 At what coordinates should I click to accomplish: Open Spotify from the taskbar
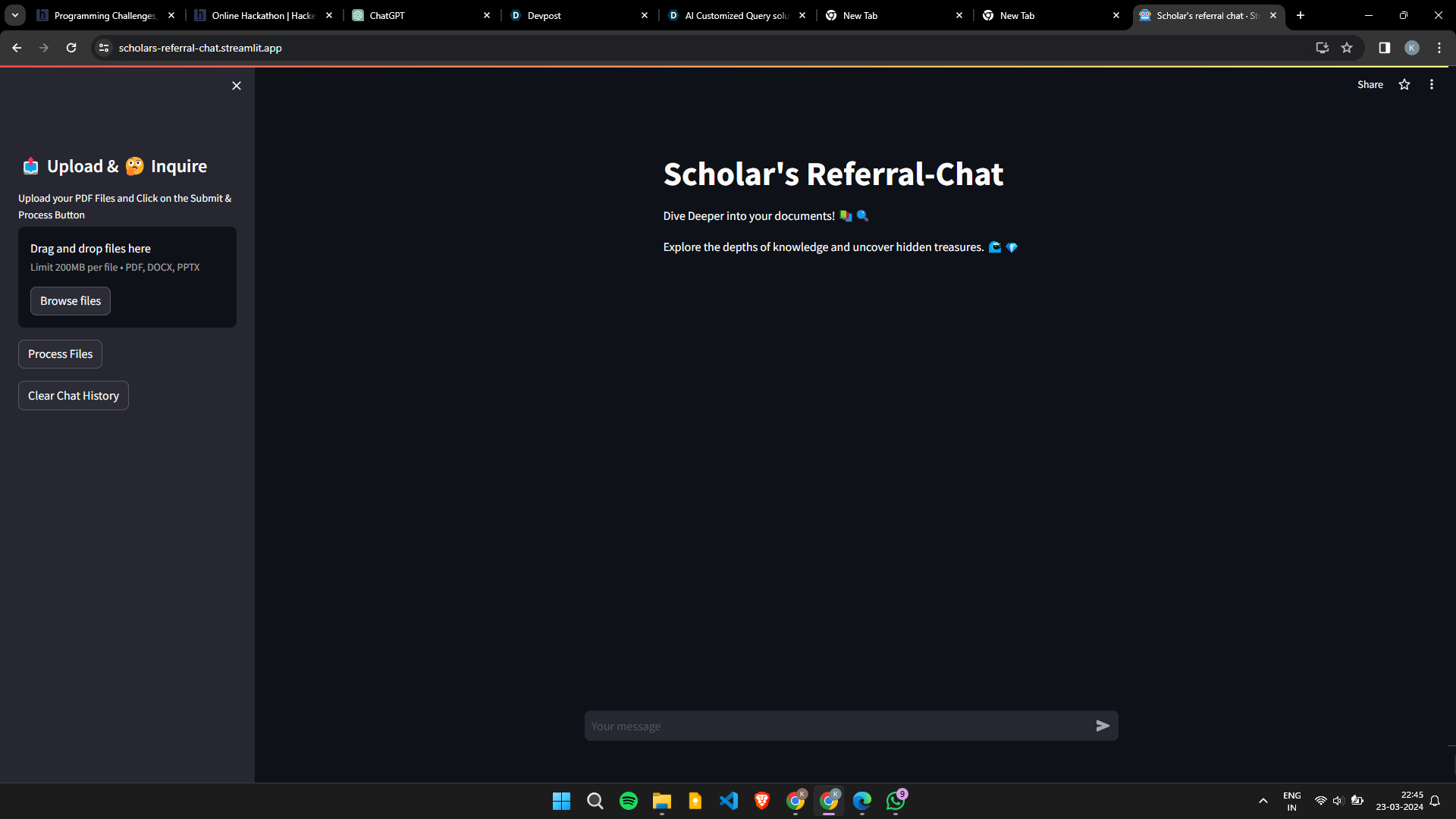click(628, 801)
